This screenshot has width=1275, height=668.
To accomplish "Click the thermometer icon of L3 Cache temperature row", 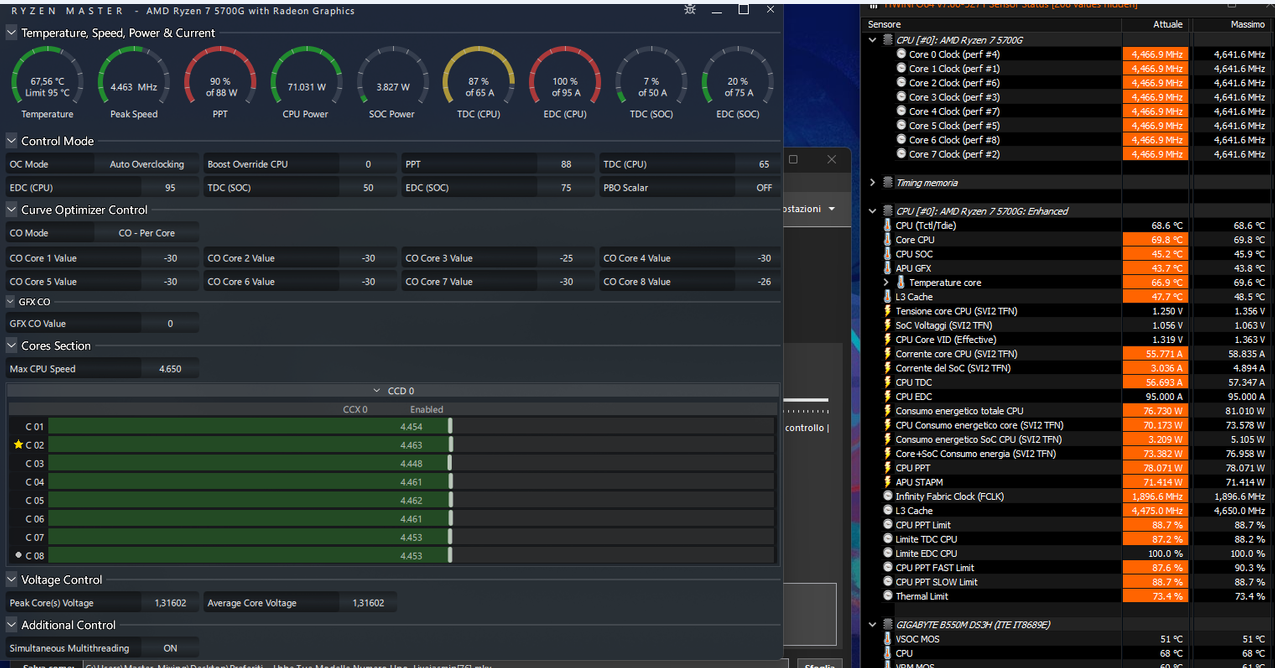I will [887, 297].
